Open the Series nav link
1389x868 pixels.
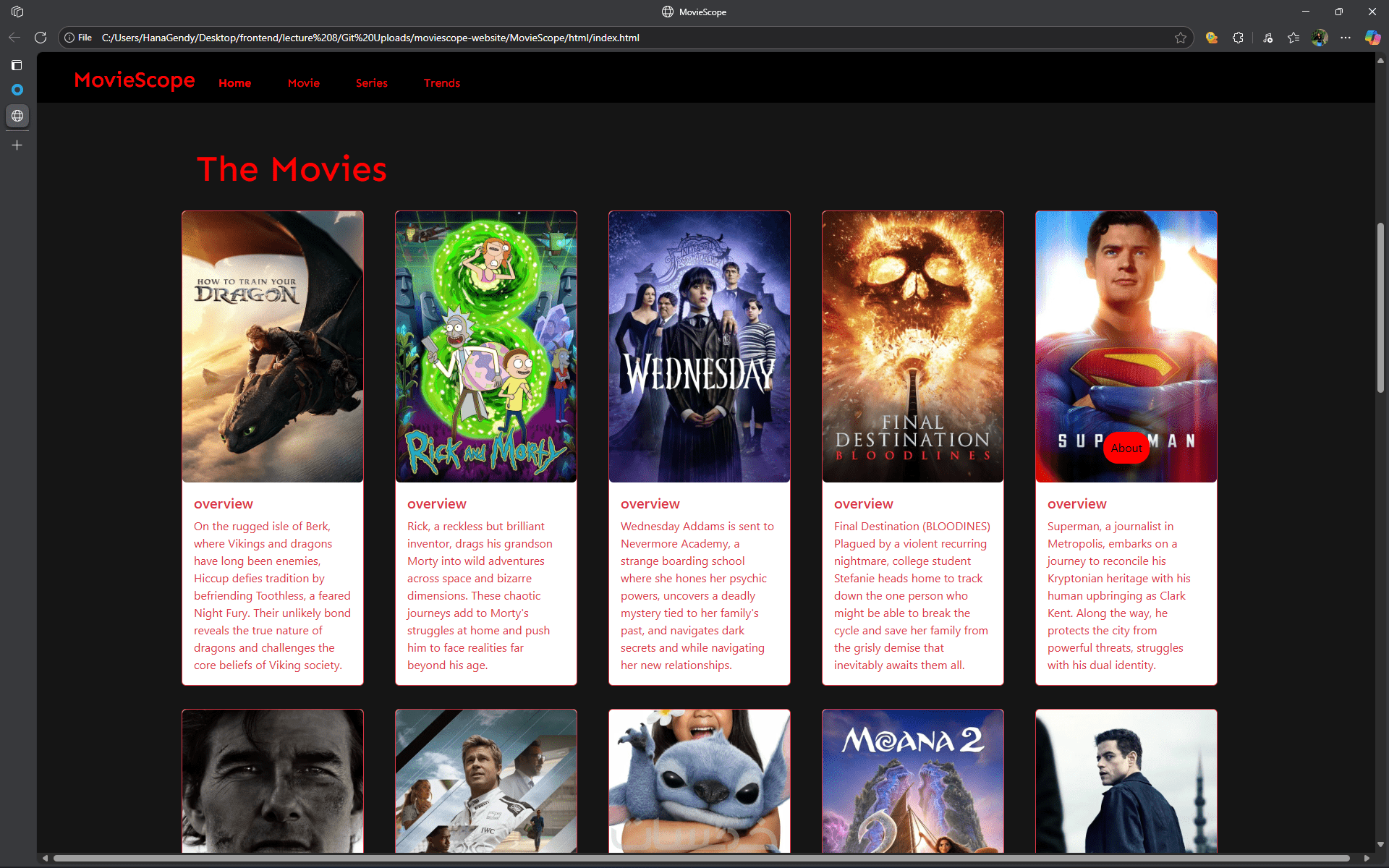pos(371,83)
